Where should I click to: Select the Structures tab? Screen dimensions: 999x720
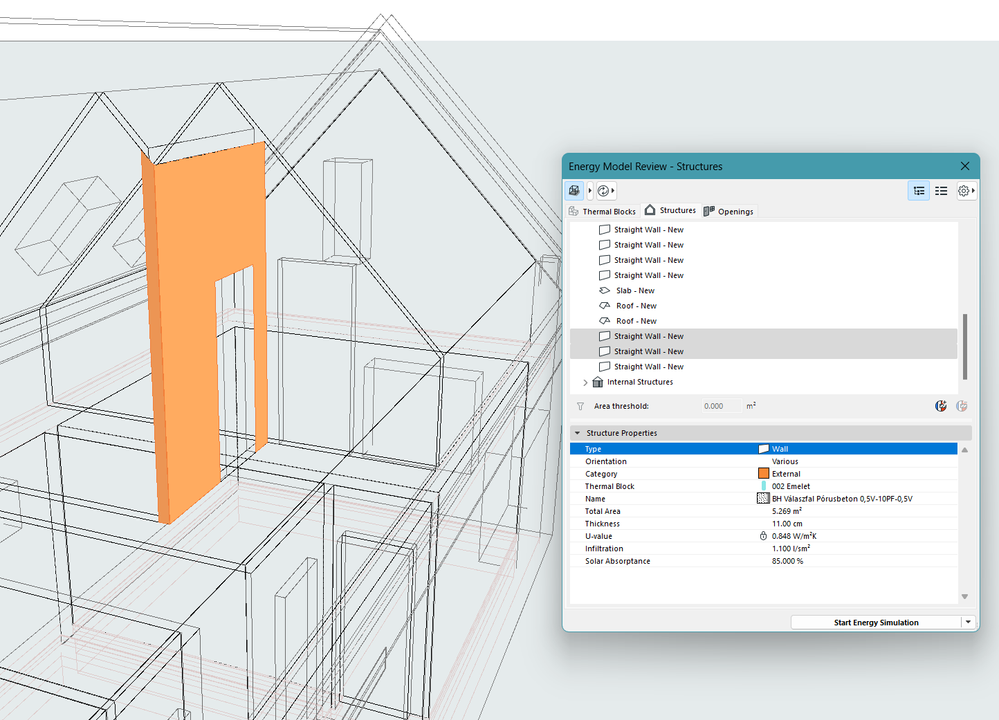point(670,210)
